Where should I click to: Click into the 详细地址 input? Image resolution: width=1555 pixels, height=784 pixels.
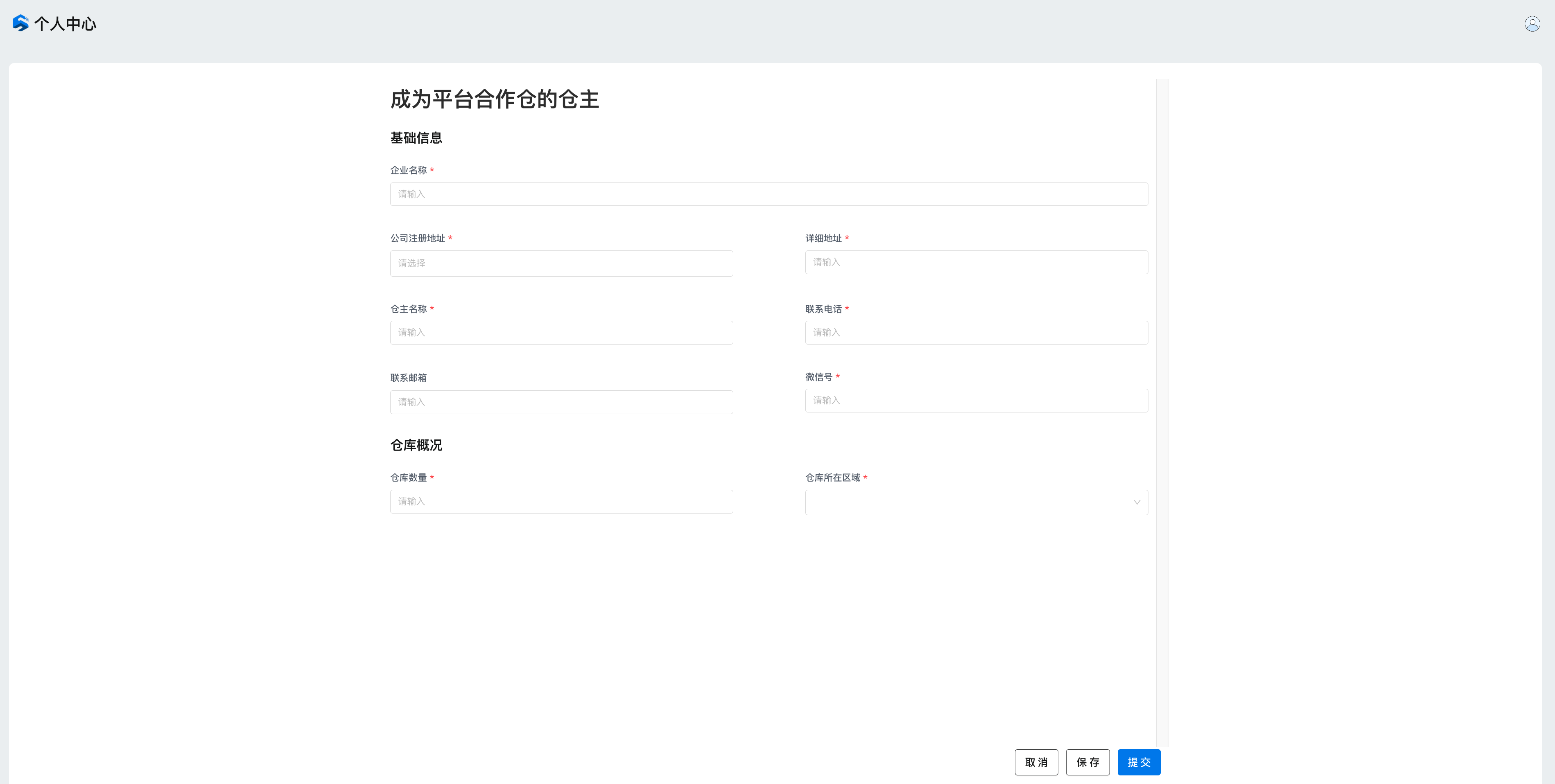tap(976, 262)
